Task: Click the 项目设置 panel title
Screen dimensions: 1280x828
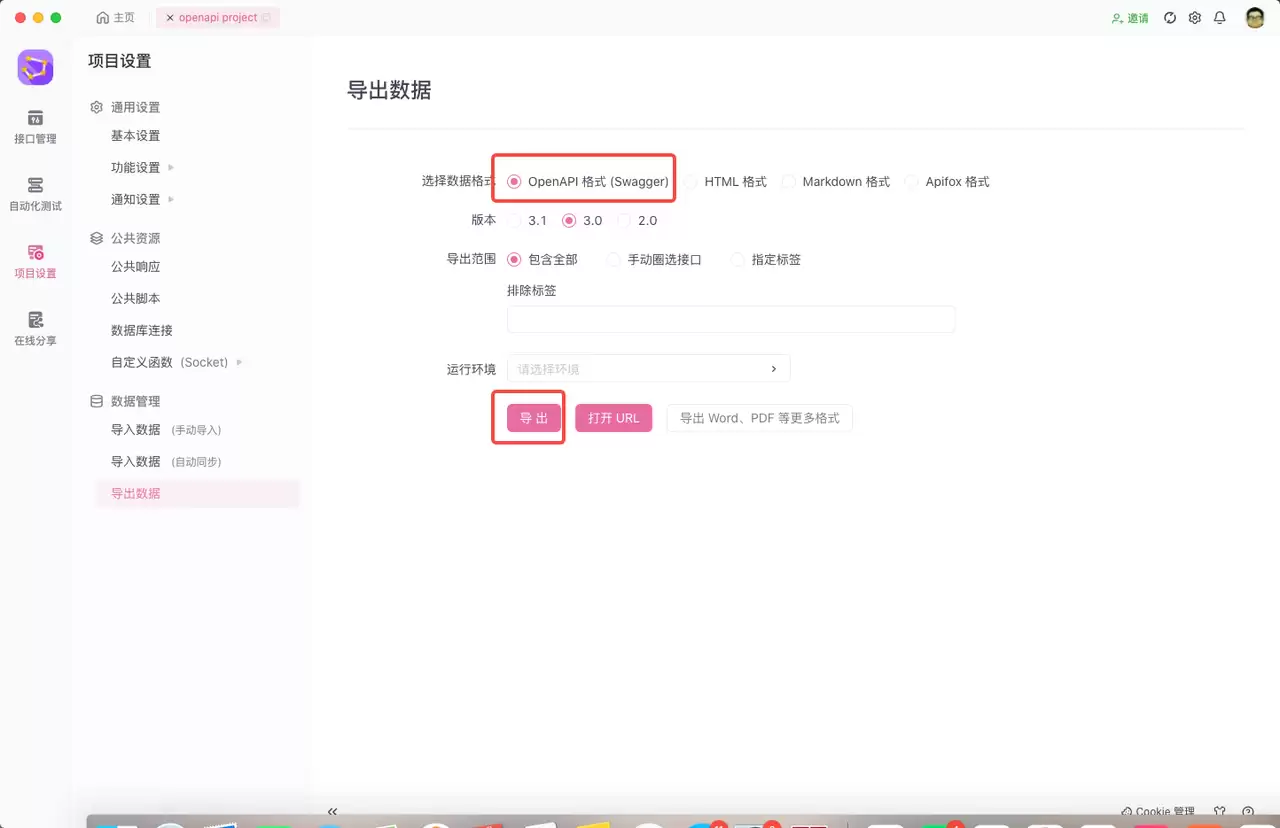Action: [120, 61]
